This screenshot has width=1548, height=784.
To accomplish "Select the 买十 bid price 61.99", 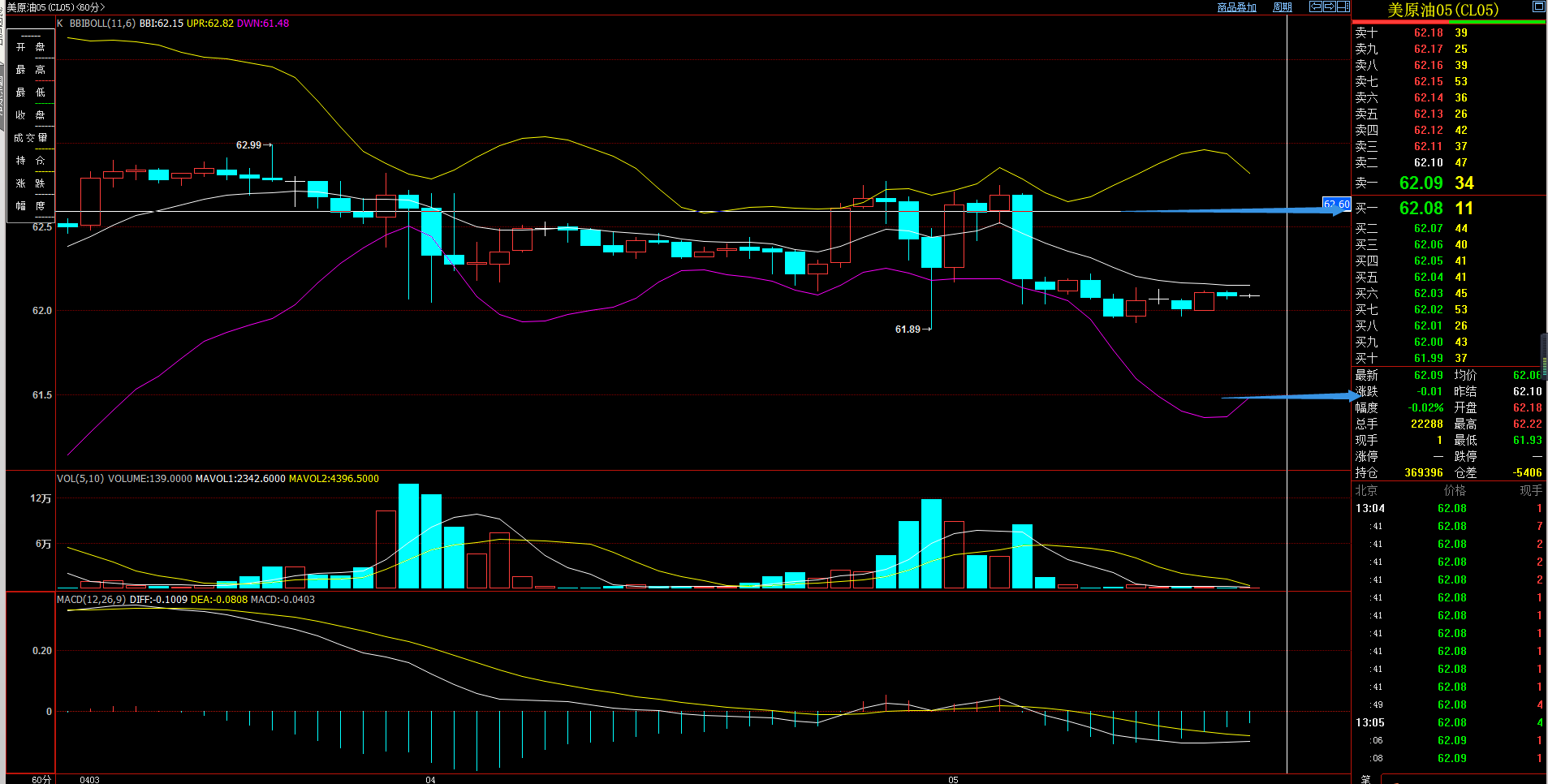I will tap(1429, 358).
